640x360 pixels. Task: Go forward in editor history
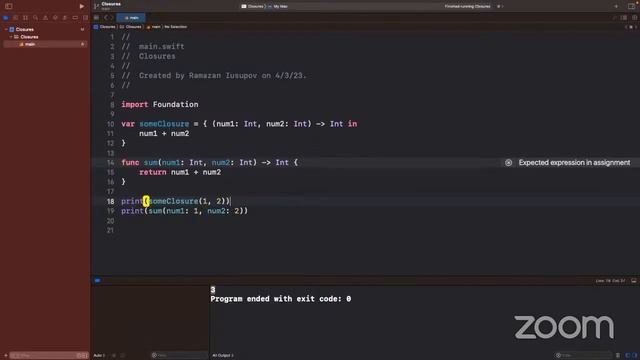click(x=111, y=18)
